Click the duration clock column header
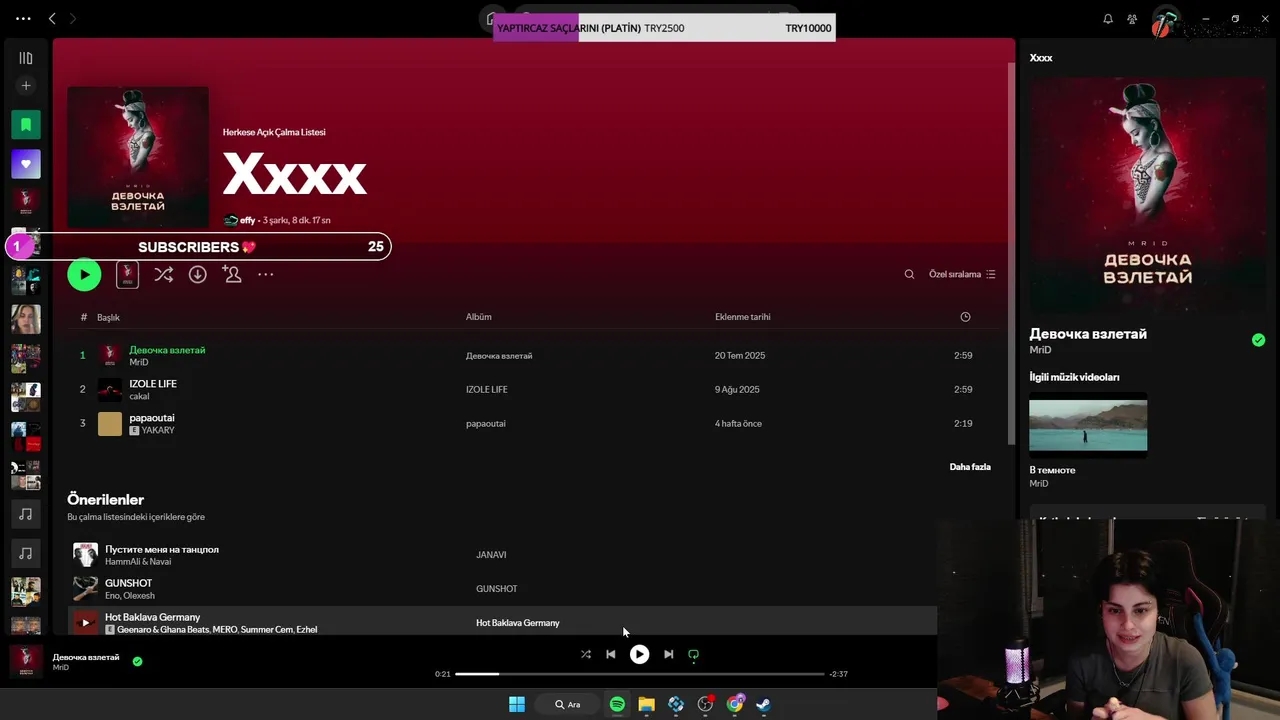 tap(965, 317)
